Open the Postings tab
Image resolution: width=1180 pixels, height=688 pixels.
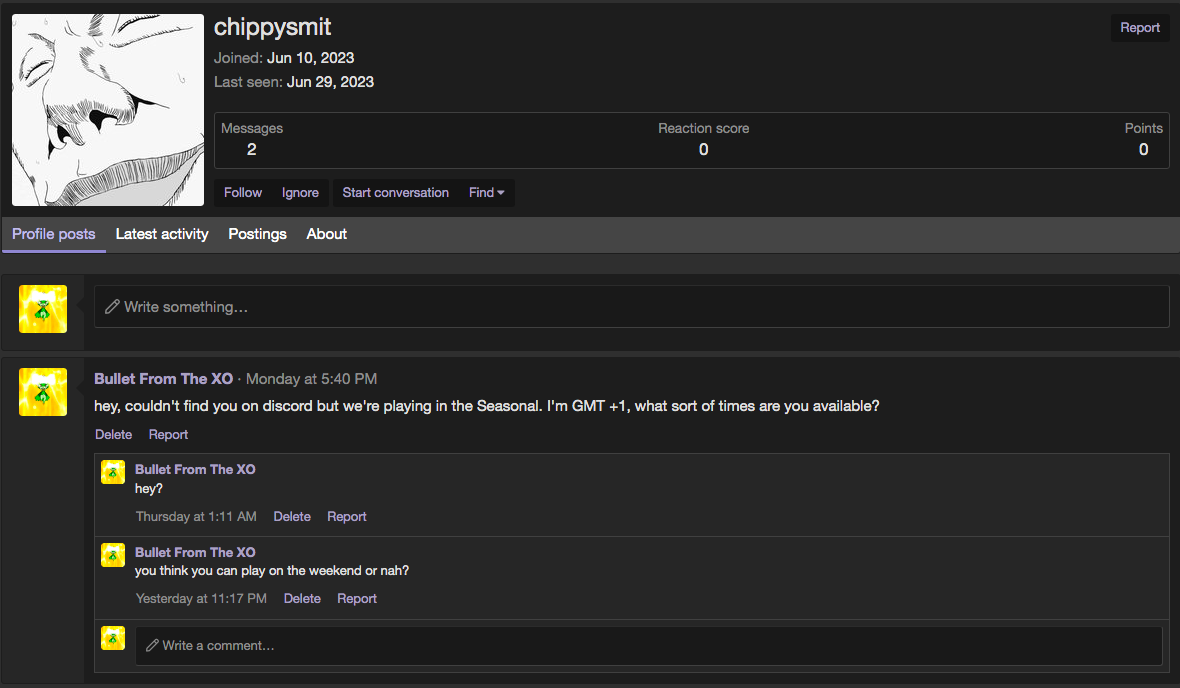257,234
